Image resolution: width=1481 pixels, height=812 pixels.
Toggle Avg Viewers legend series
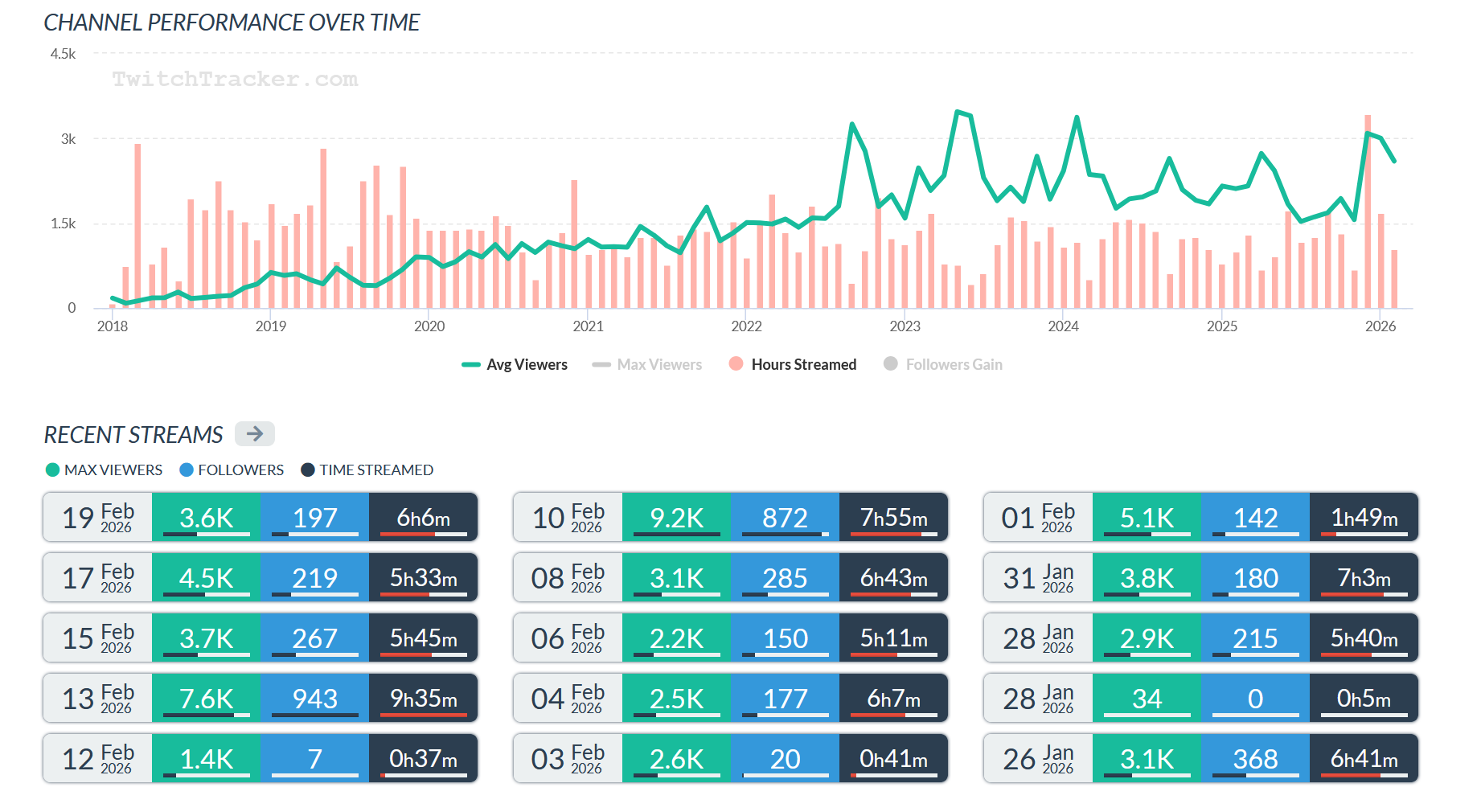(515, 365)
